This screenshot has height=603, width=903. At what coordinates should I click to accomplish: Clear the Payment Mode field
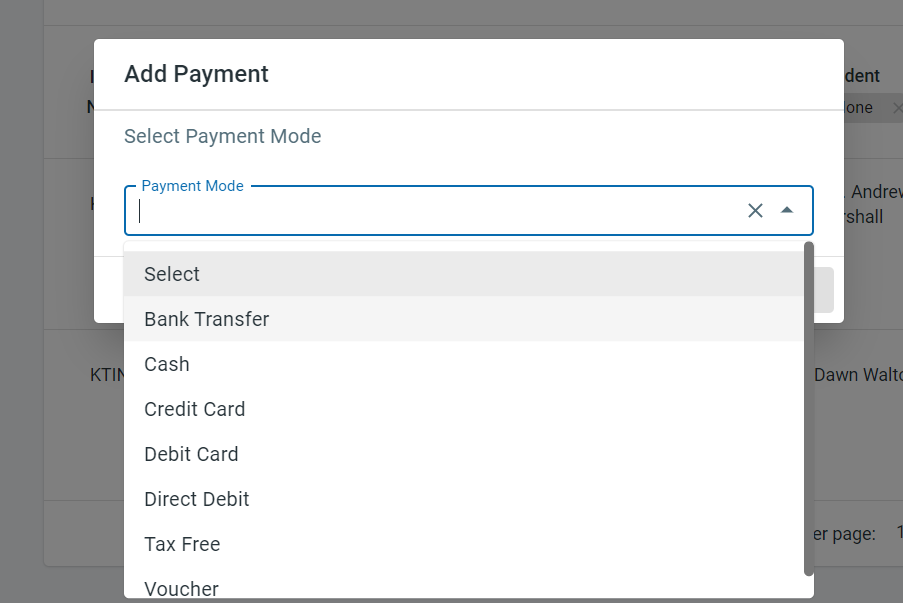755,210
